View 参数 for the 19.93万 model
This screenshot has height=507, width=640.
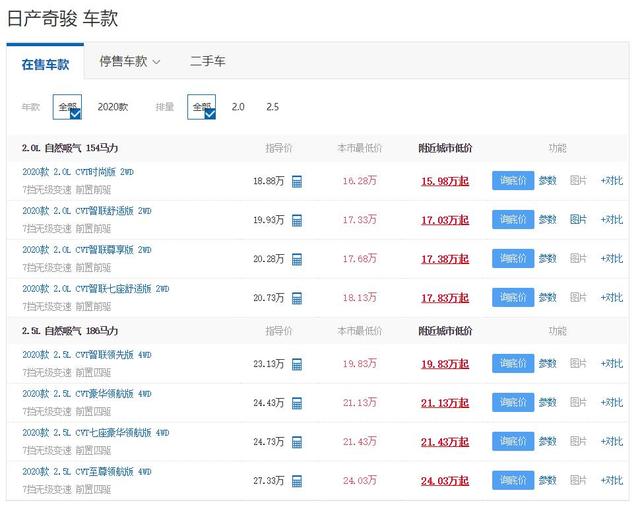click(x=547, y=220)
